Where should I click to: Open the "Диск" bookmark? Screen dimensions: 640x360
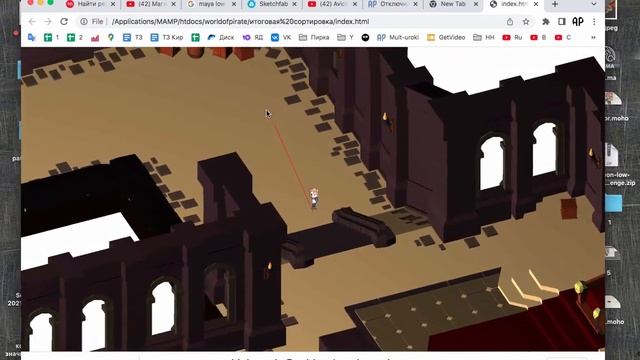tap(221, 38)
